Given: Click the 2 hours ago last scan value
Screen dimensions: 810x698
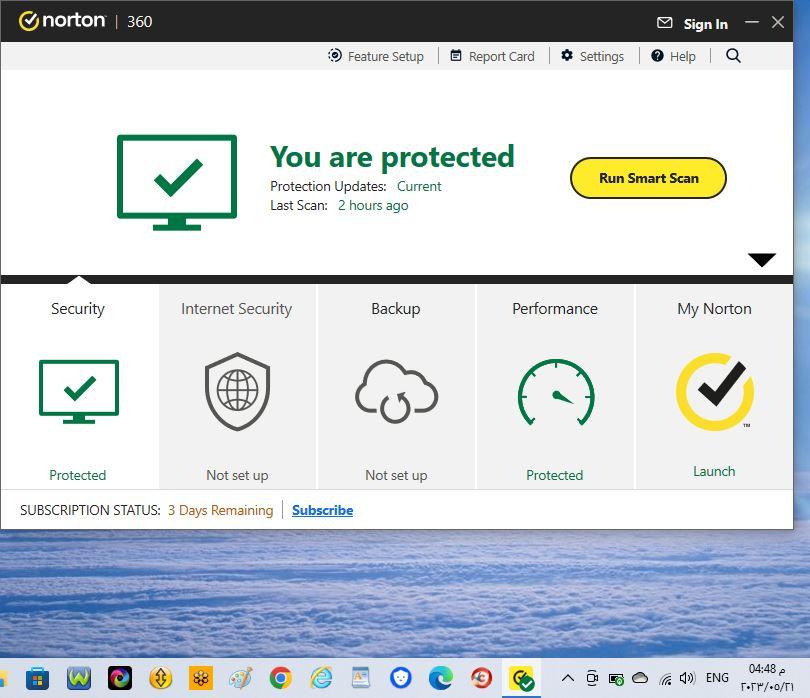Looking at the screenshot, I should 373,205.
